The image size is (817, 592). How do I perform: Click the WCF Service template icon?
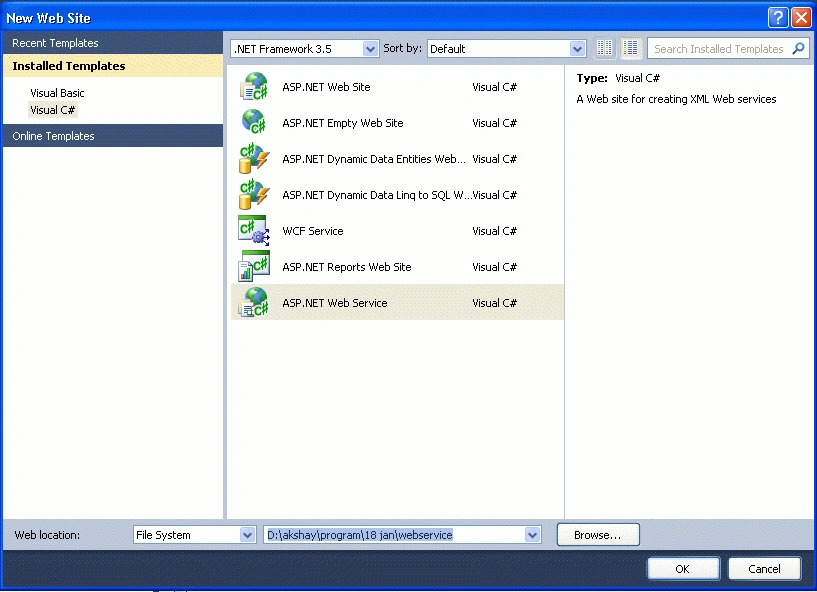254,230
